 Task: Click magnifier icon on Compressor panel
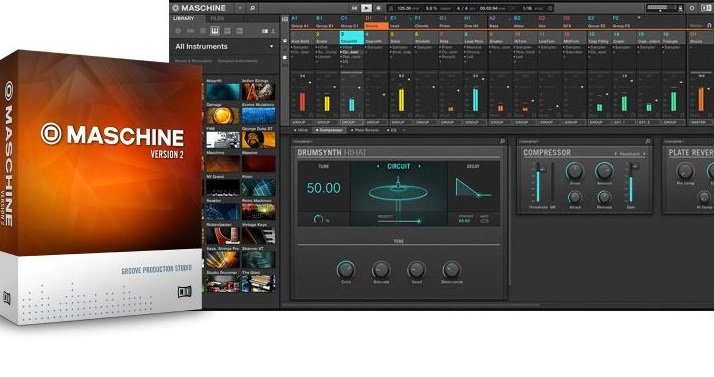[648, 142]
